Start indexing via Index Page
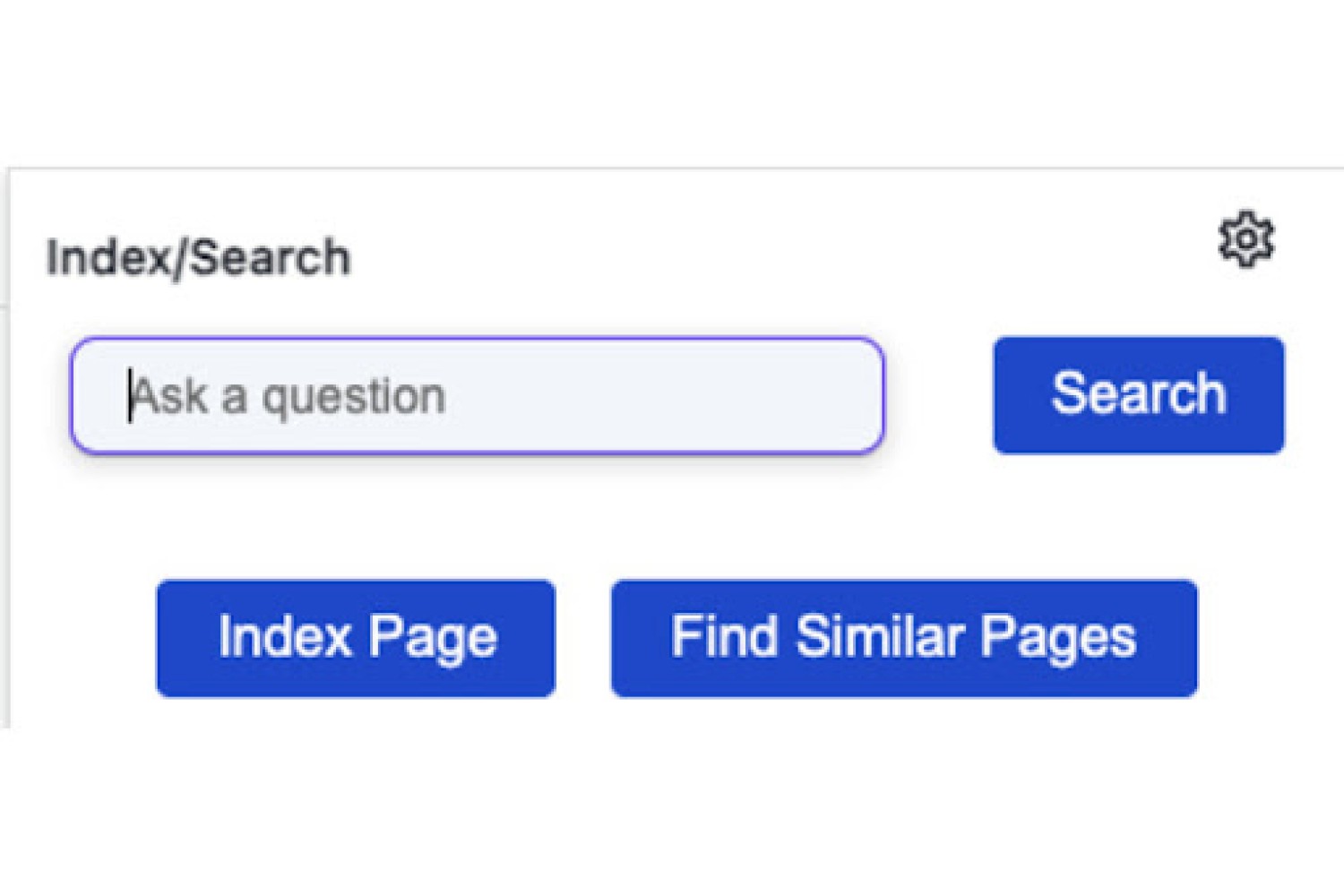The image size is (1344, 896). coord(356,638)
